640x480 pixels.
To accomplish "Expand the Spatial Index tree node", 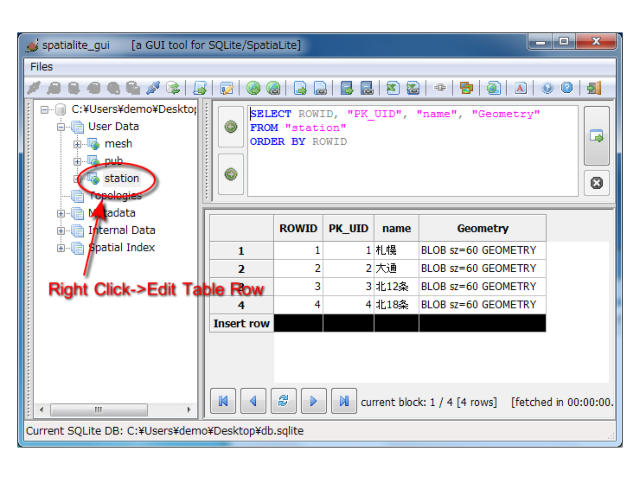I will 61,248.
